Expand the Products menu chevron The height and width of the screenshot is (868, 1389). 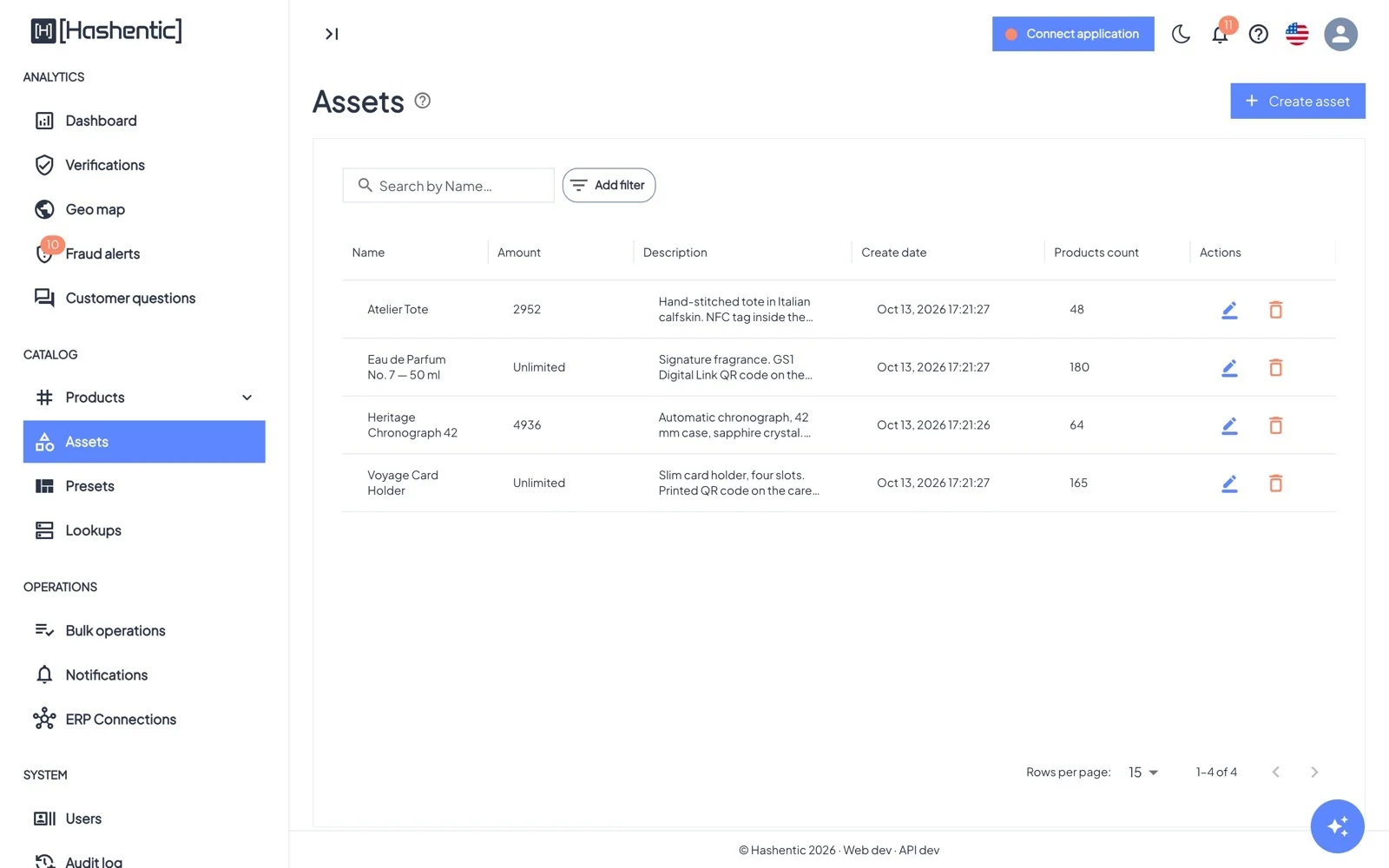pyautogui.click(x=247, y=398)
